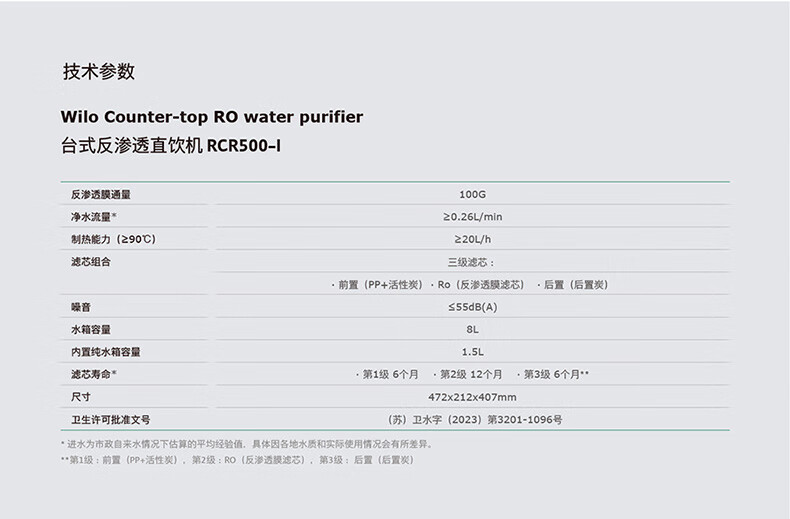Click the 制热能力 (≥90℃) label
The width and height of the screenshot is (790, 519).
(113, 239)
